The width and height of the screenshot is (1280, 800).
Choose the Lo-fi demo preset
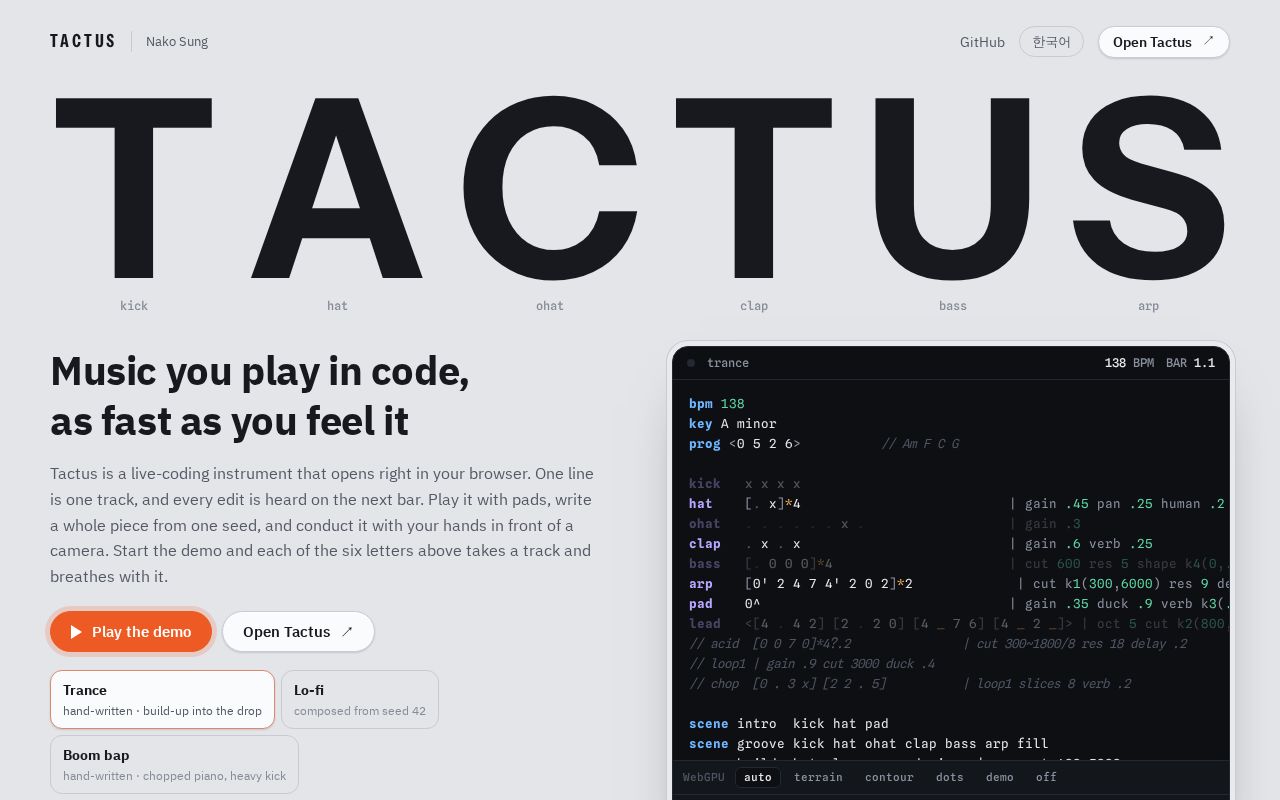coord(360,699)
